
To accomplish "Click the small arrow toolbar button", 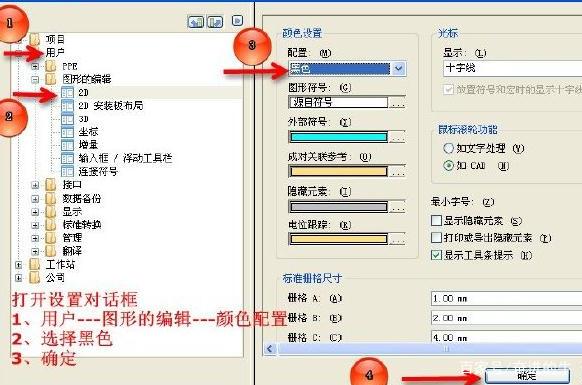I will (237, 20).
